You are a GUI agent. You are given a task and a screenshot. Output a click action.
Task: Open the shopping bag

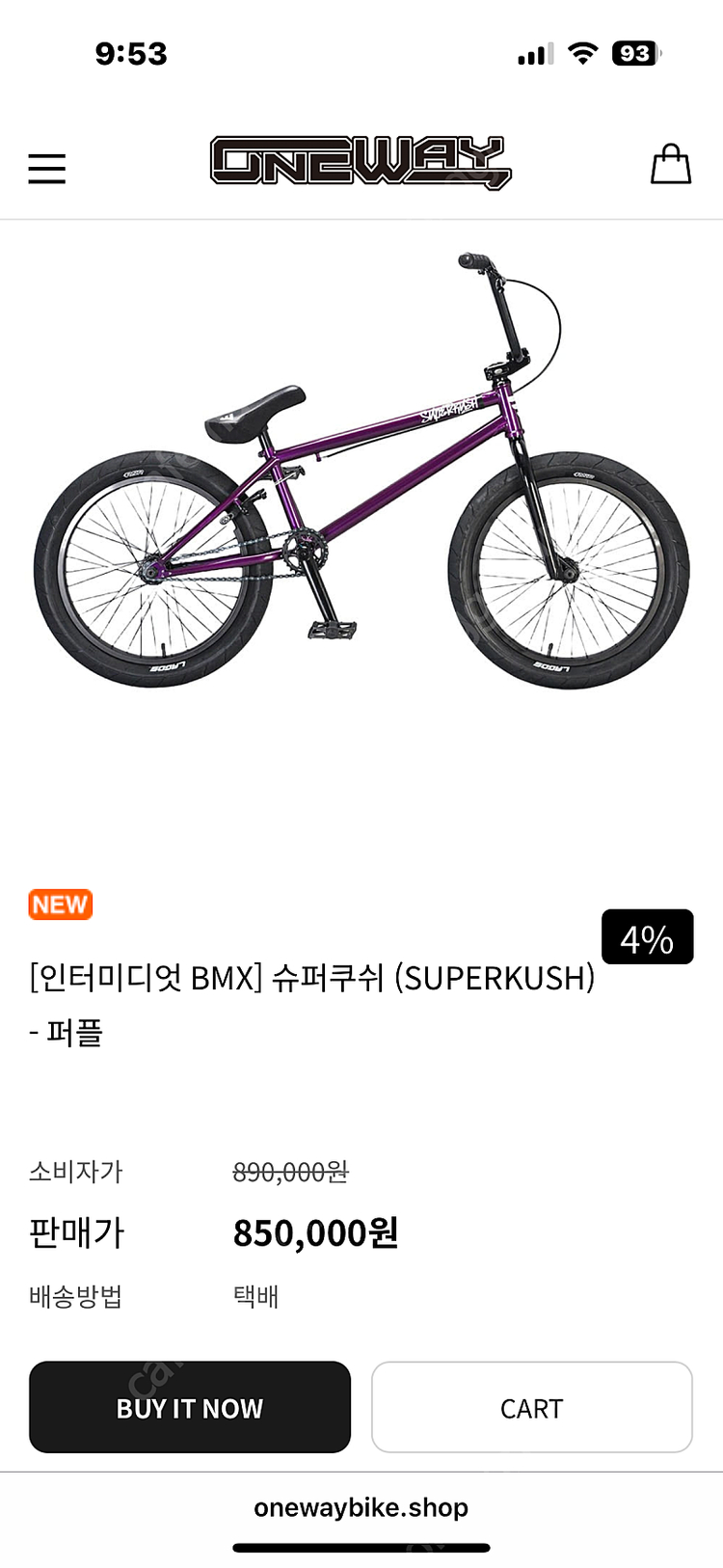pyautogui.click(x=671, y=164)
